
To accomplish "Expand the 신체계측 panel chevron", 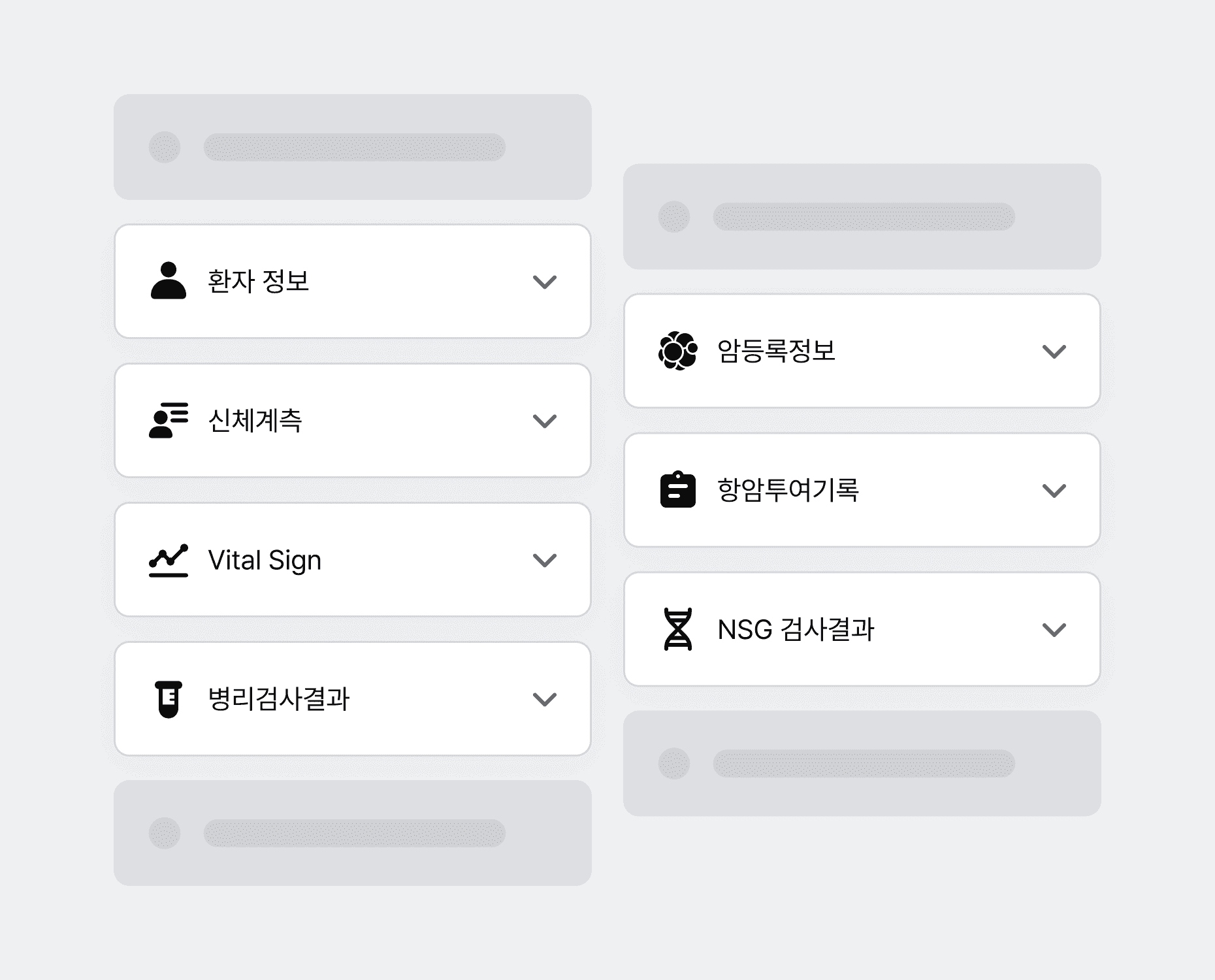I will click(546, 420).
